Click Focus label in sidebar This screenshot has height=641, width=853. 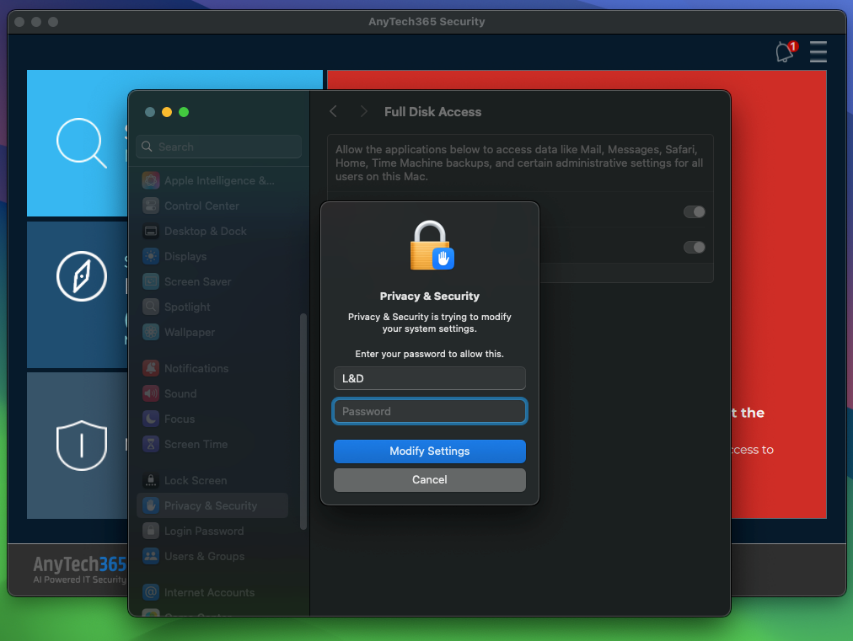click(180, 419)
